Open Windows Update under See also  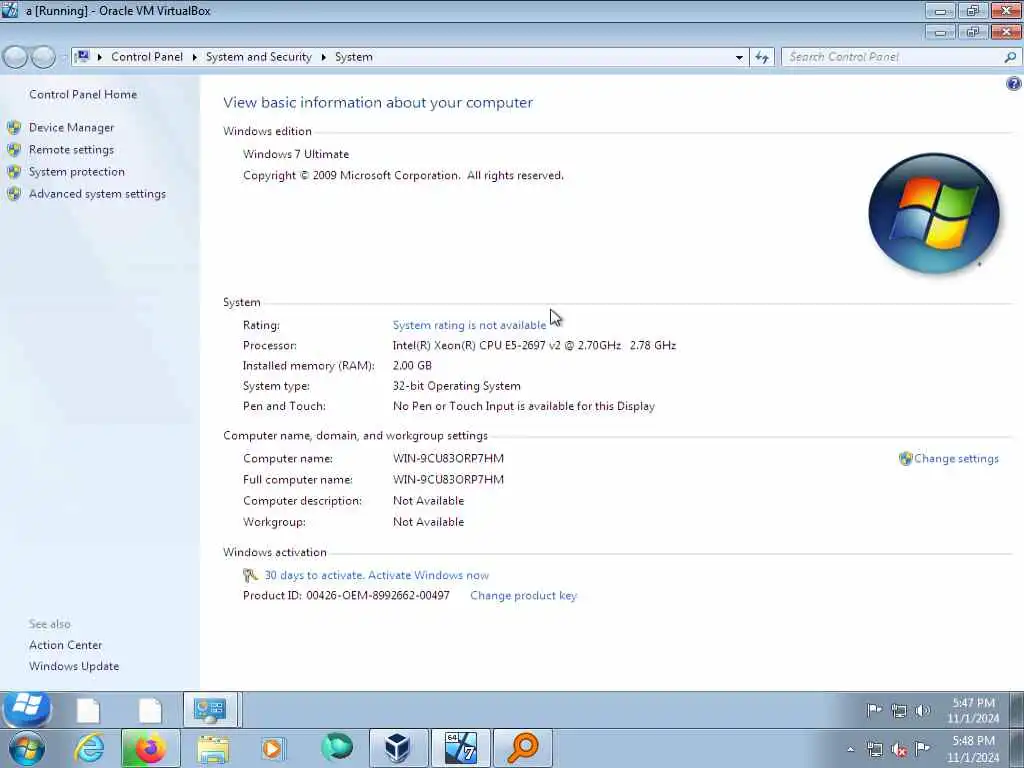coord(74,666)
